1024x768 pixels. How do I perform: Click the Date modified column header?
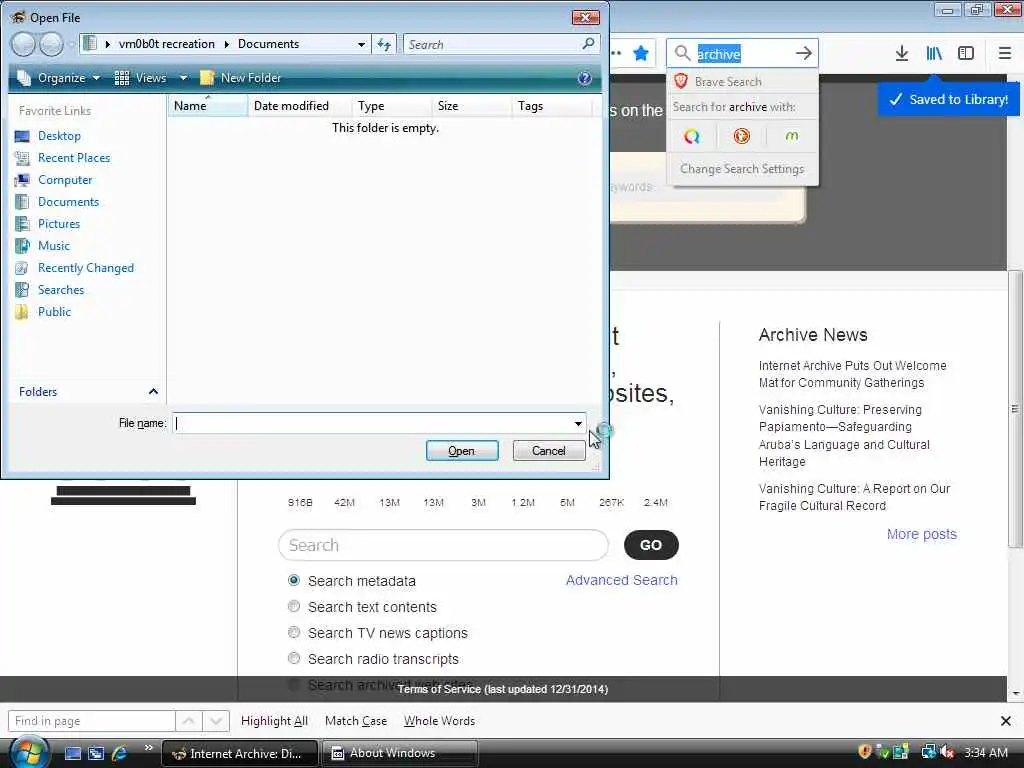tap(300, 106)
